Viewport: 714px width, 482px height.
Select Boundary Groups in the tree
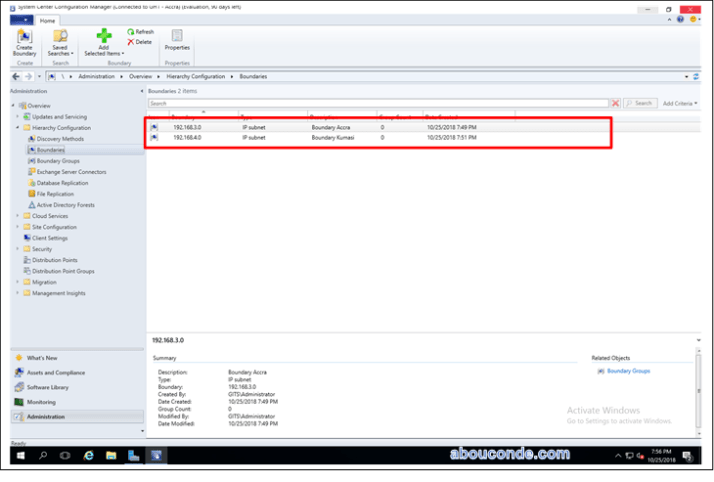(x=58, y=161)
